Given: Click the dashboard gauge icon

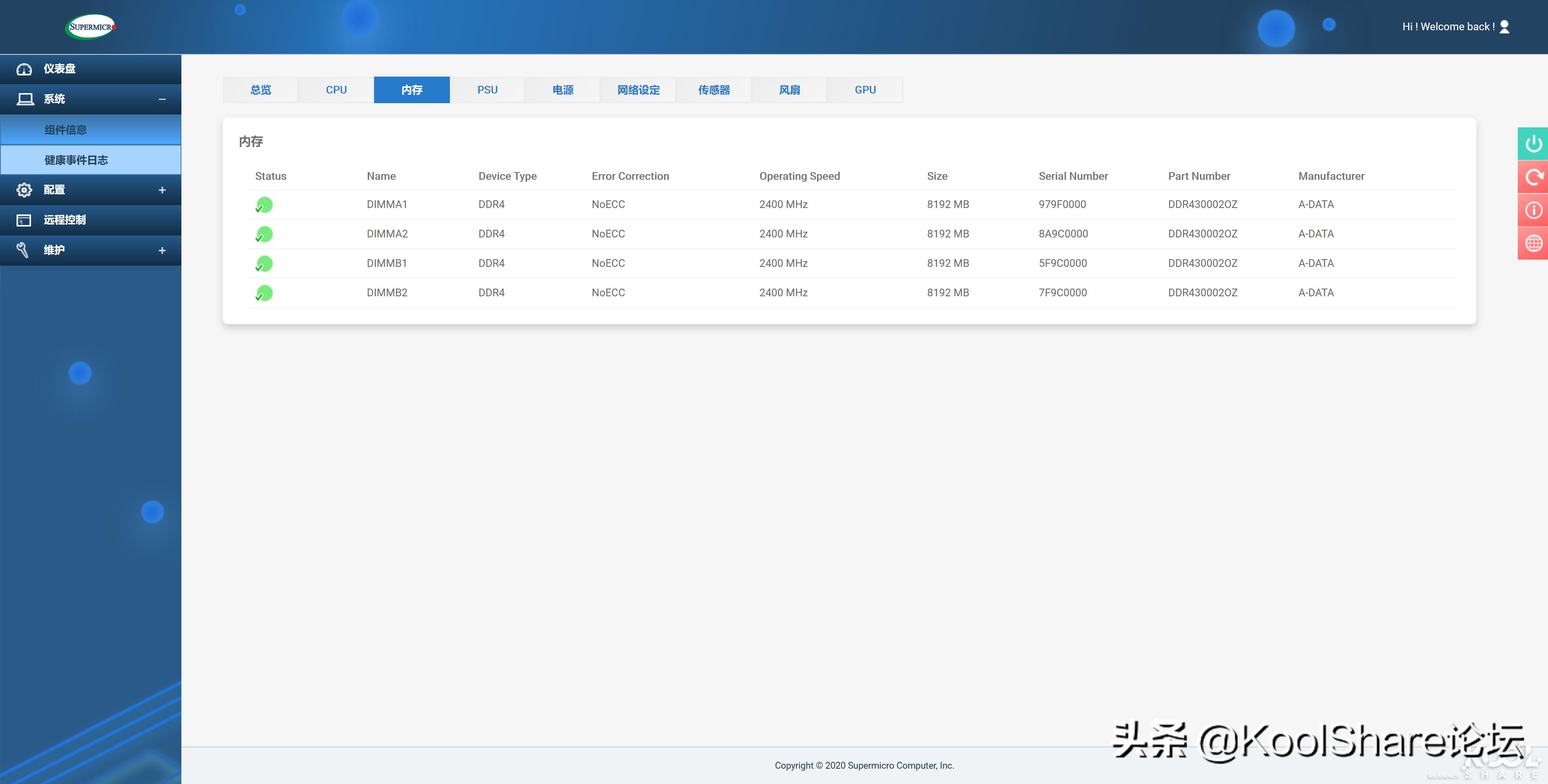Looking at the screenshot, I should pos(24,69).
